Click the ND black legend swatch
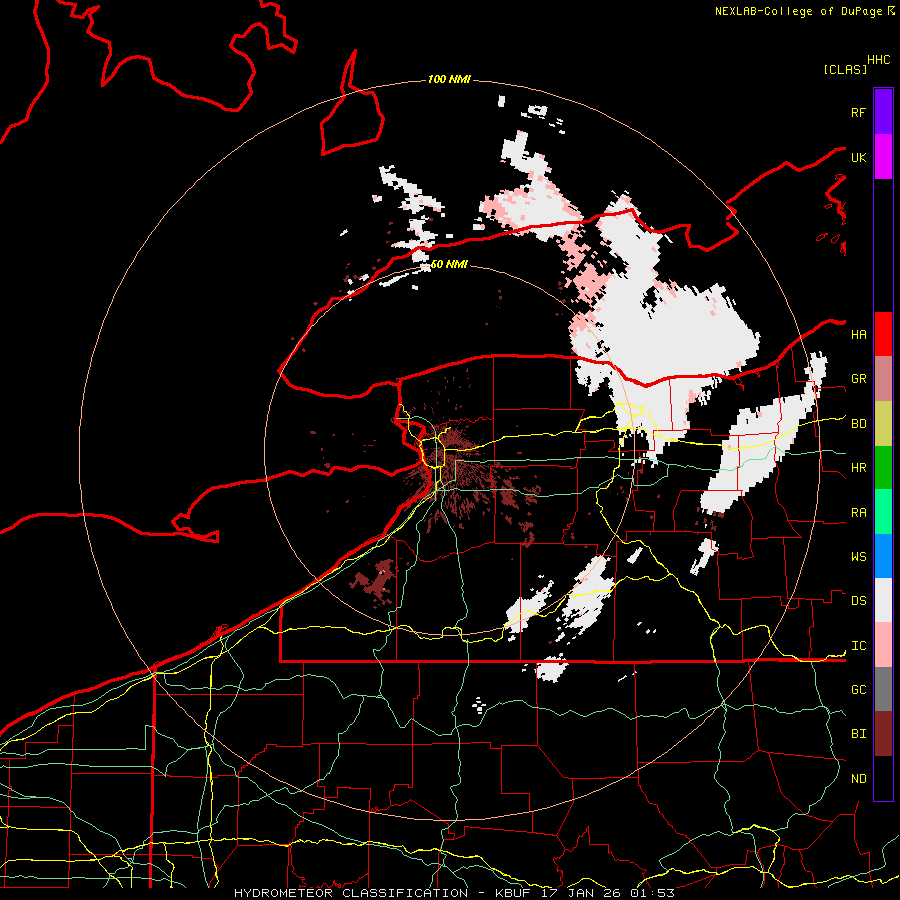The height and width of the screenshot is (900, 900). coord(883,778)
